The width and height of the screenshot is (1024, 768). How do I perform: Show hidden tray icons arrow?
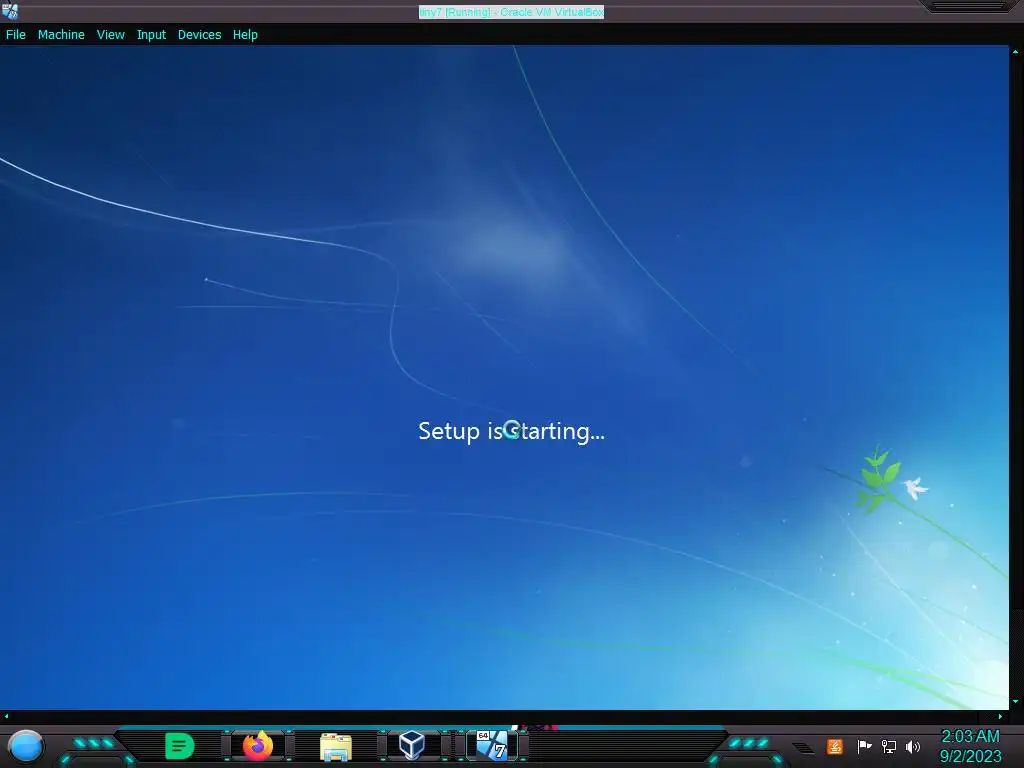803,748
